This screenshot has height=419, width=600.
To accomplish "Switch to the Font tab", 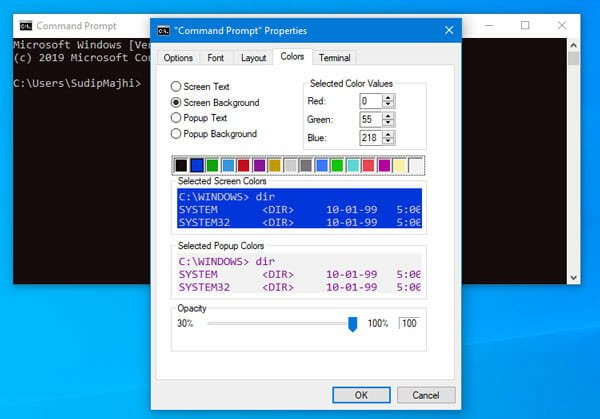I will [216, 58].
